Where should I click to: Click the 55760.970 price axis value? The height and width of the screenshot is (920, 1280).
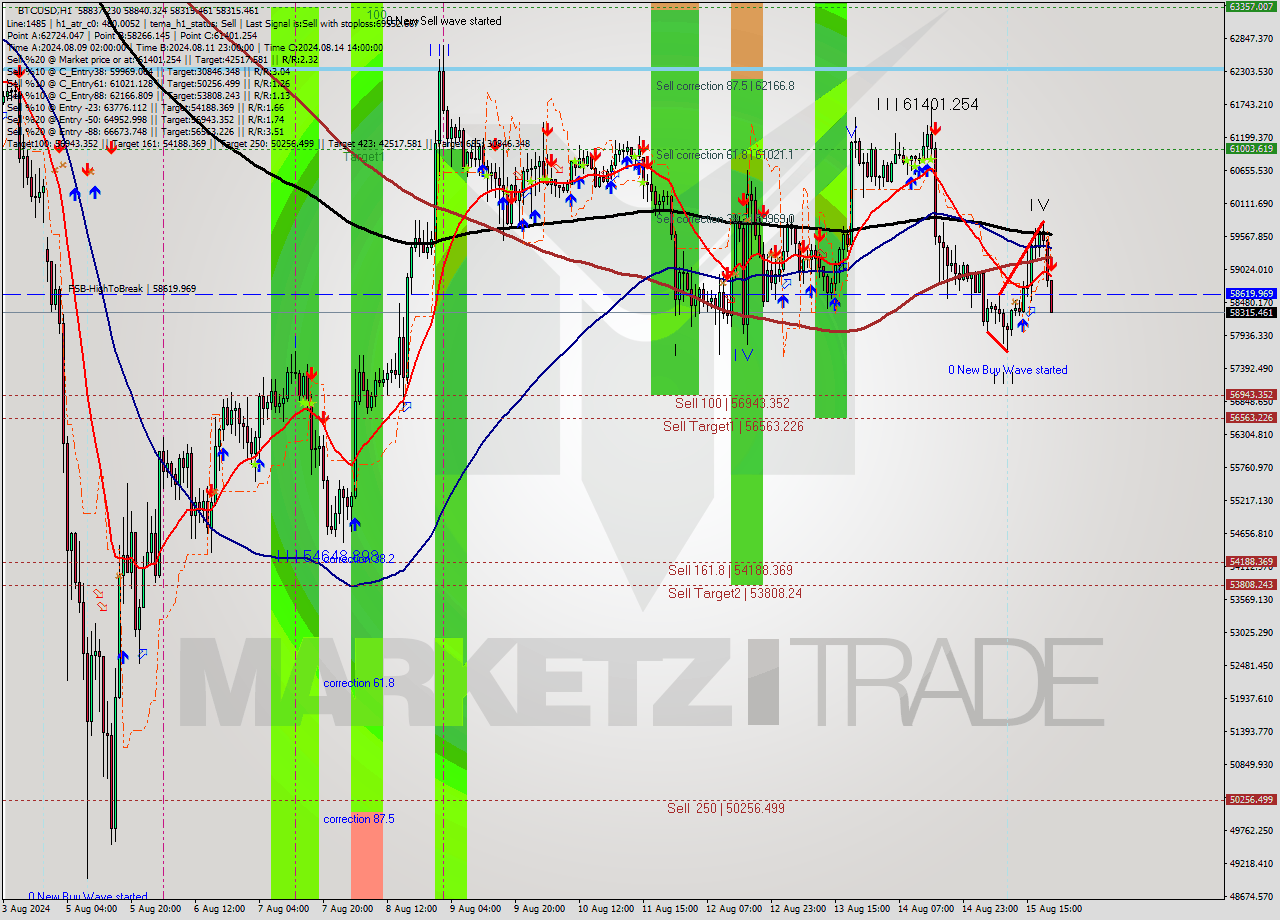(x=1250, y=468)
